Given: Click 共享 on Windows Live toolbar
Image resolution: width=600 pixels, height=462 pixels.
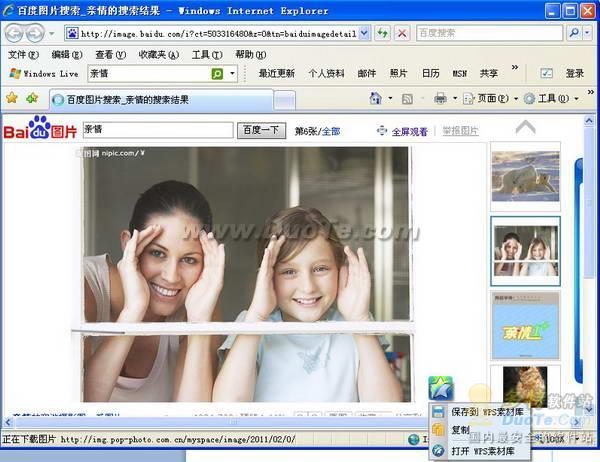Looking at the screenshot, I should [489, 73].
